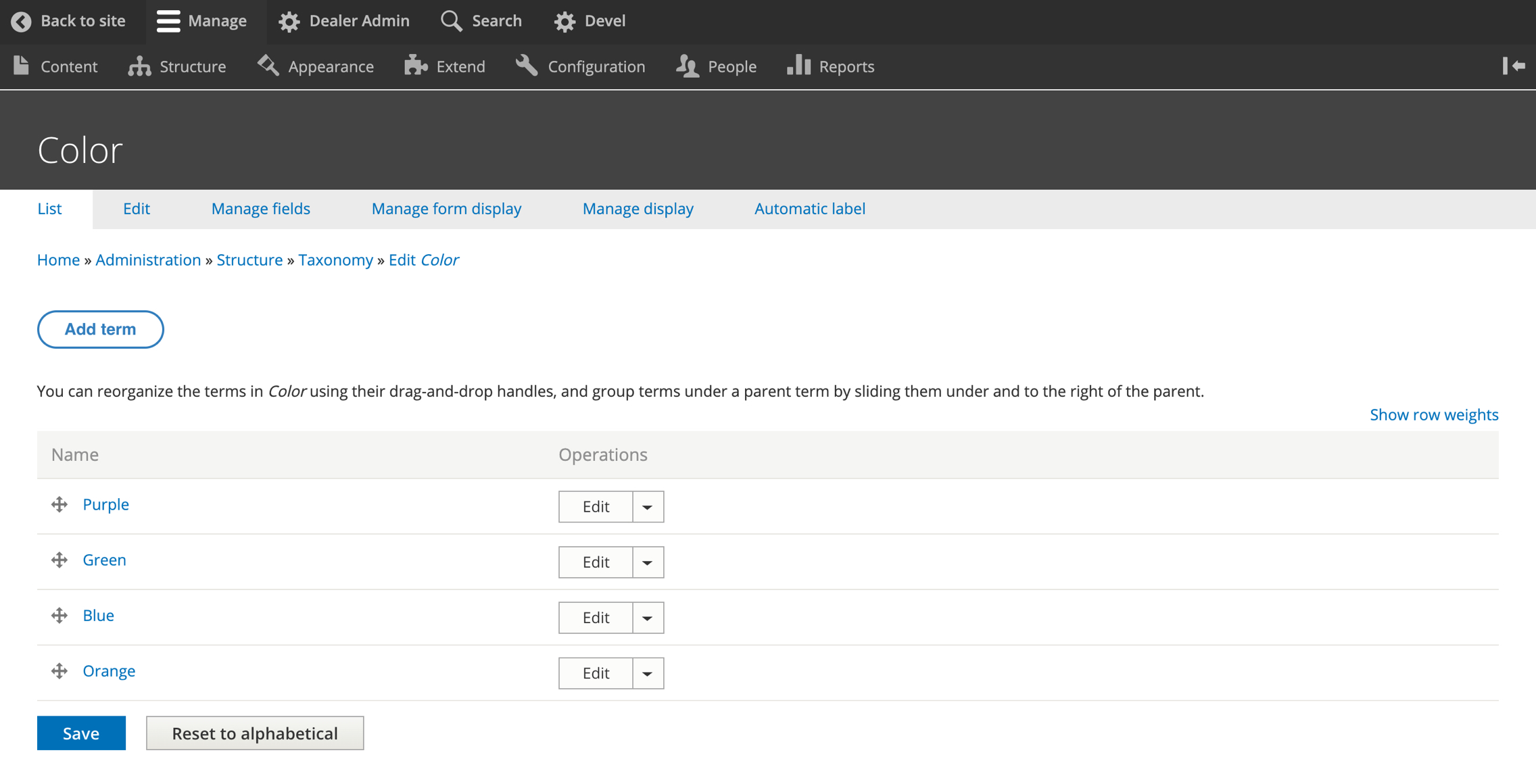
Task: Open the Edit tab
Action: (137, 209)
